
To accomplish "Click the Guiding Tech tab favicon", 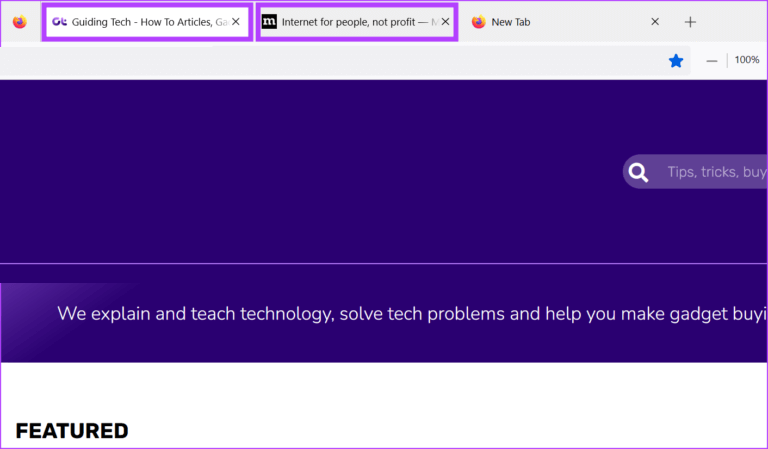I will pyautogui.click(x=59, y=22).
